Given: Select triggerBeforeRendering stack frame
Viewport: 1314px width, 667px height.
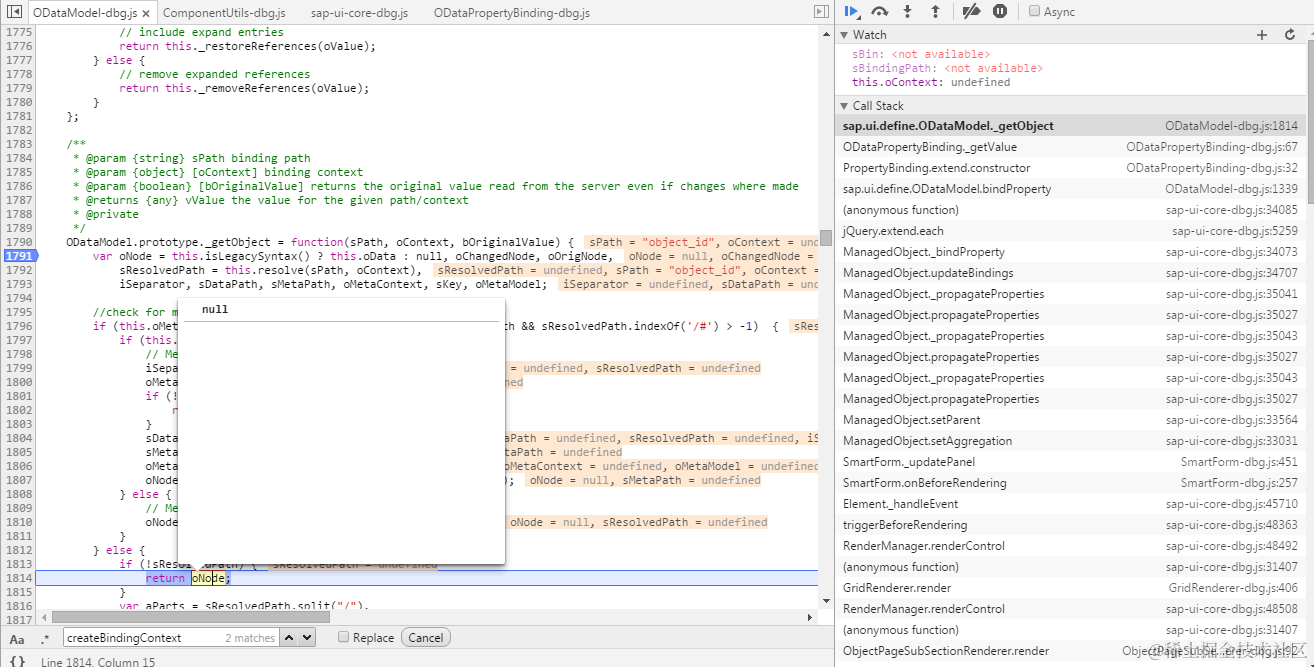Looking at the screenshot, I should (x=1070, y=525).
